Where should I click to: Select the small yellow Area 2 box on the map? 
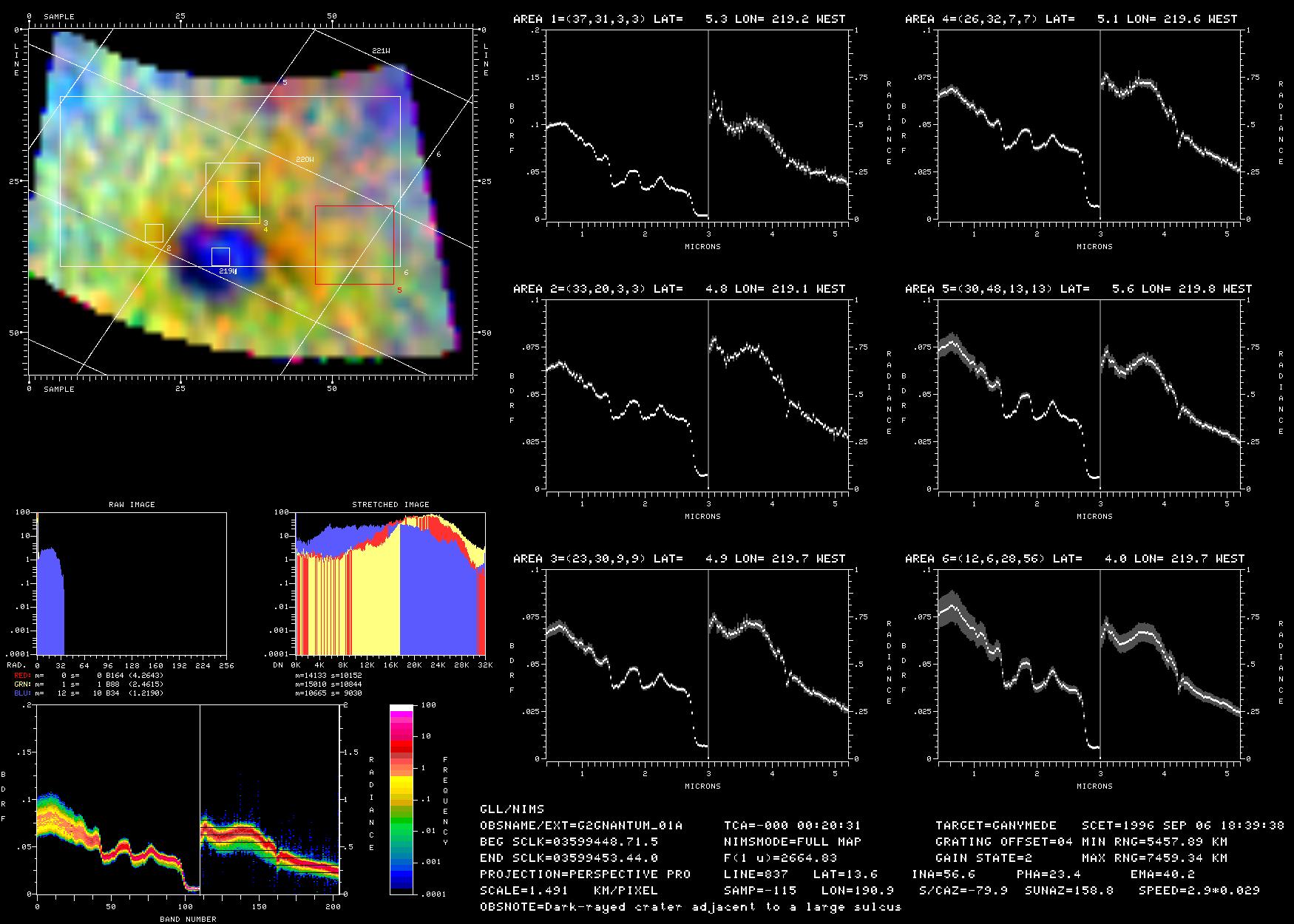click(154, 233)
